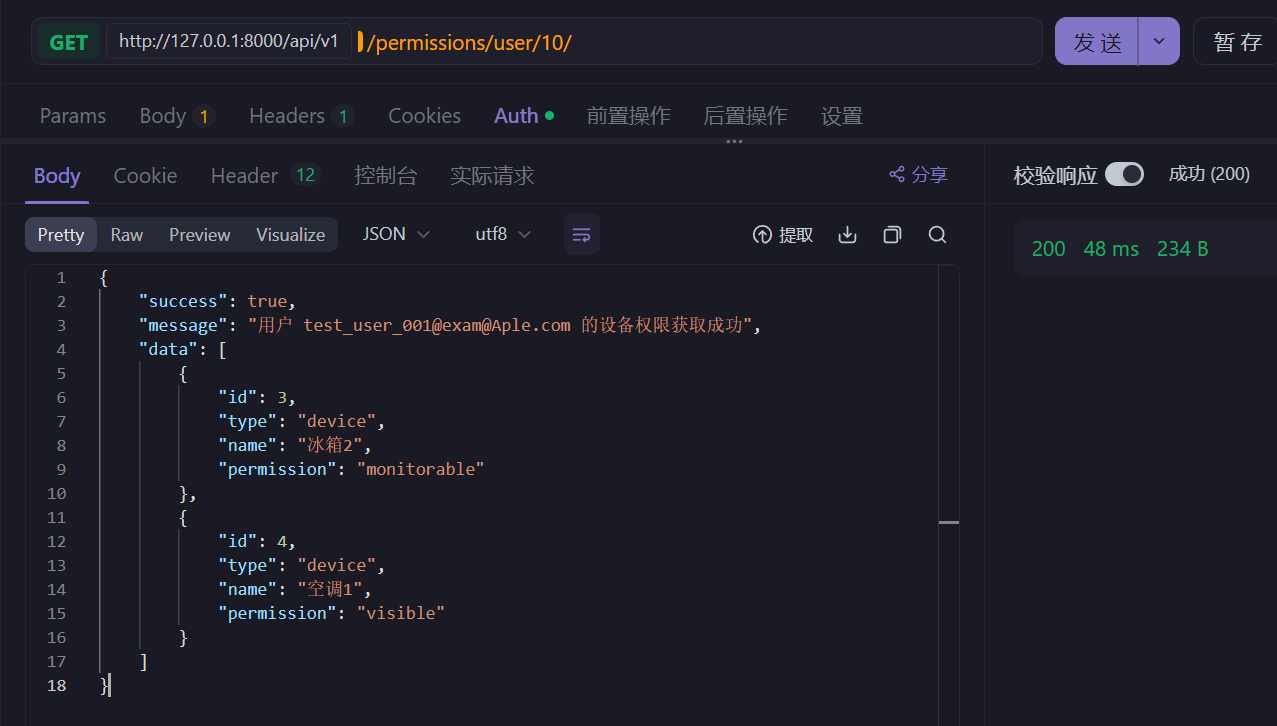Select the response Body tab
The image size is (1277, 726).
point(57,176)
